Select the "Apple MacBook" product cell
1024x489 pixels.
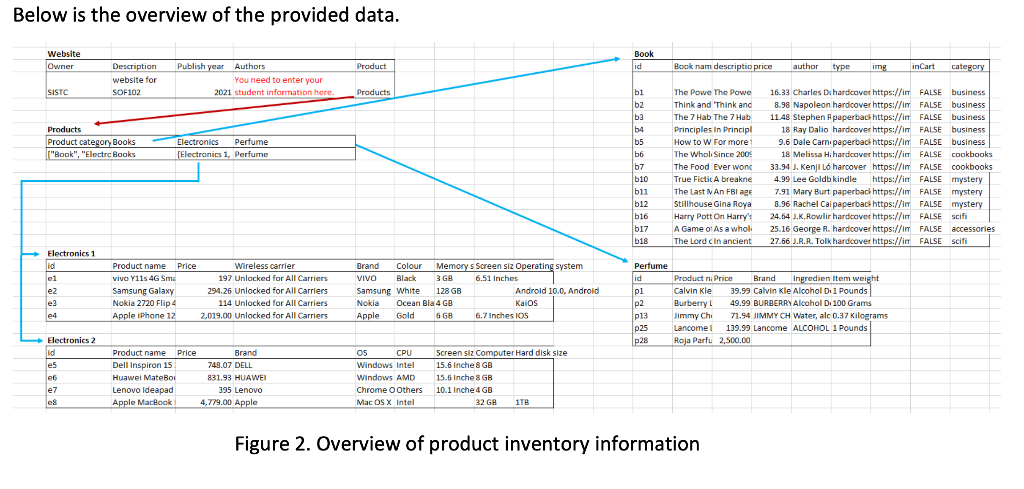[144, 402]
